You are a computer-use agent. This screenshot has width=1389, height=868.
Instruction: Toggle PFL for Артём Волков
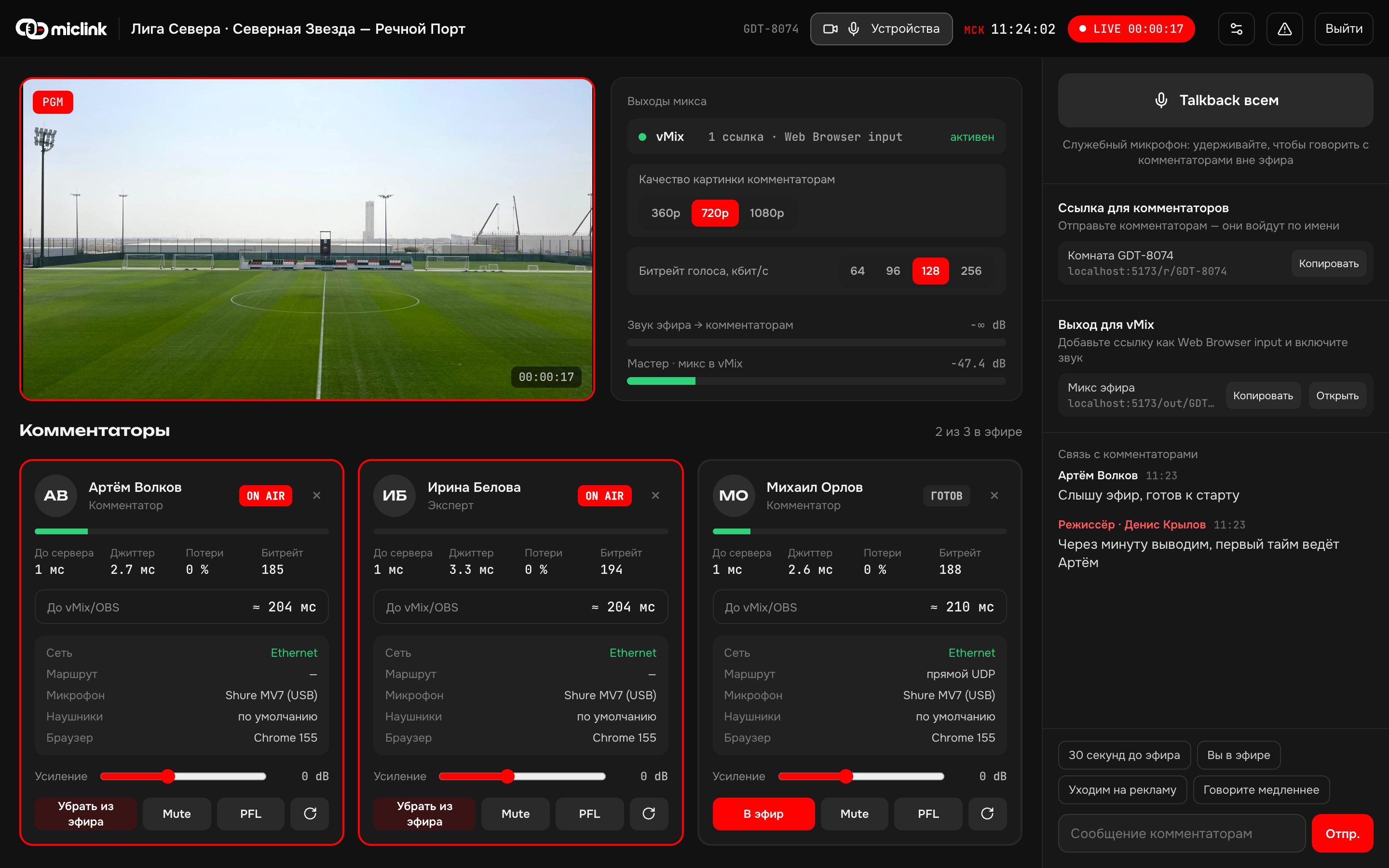[250, 814]
